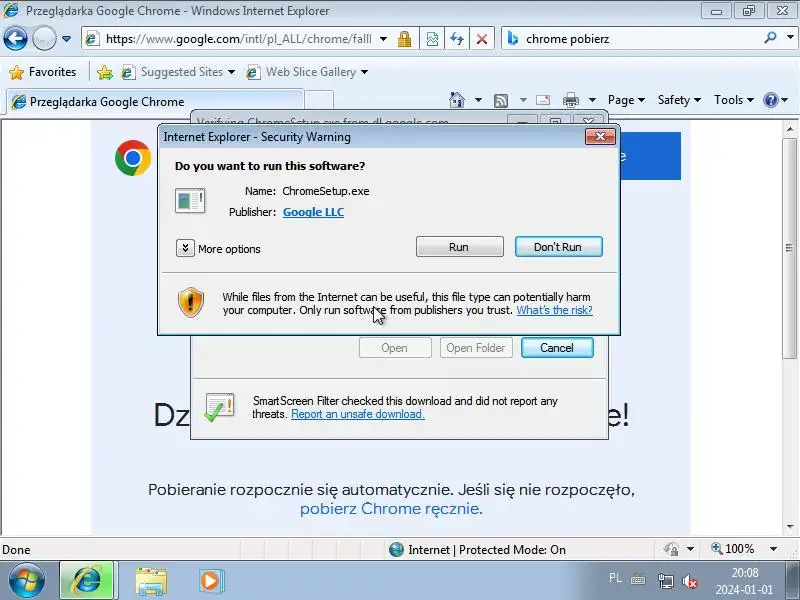Expand the Home button dropdown arrow
The image size is (800, 600).
(x=478, y=100)
